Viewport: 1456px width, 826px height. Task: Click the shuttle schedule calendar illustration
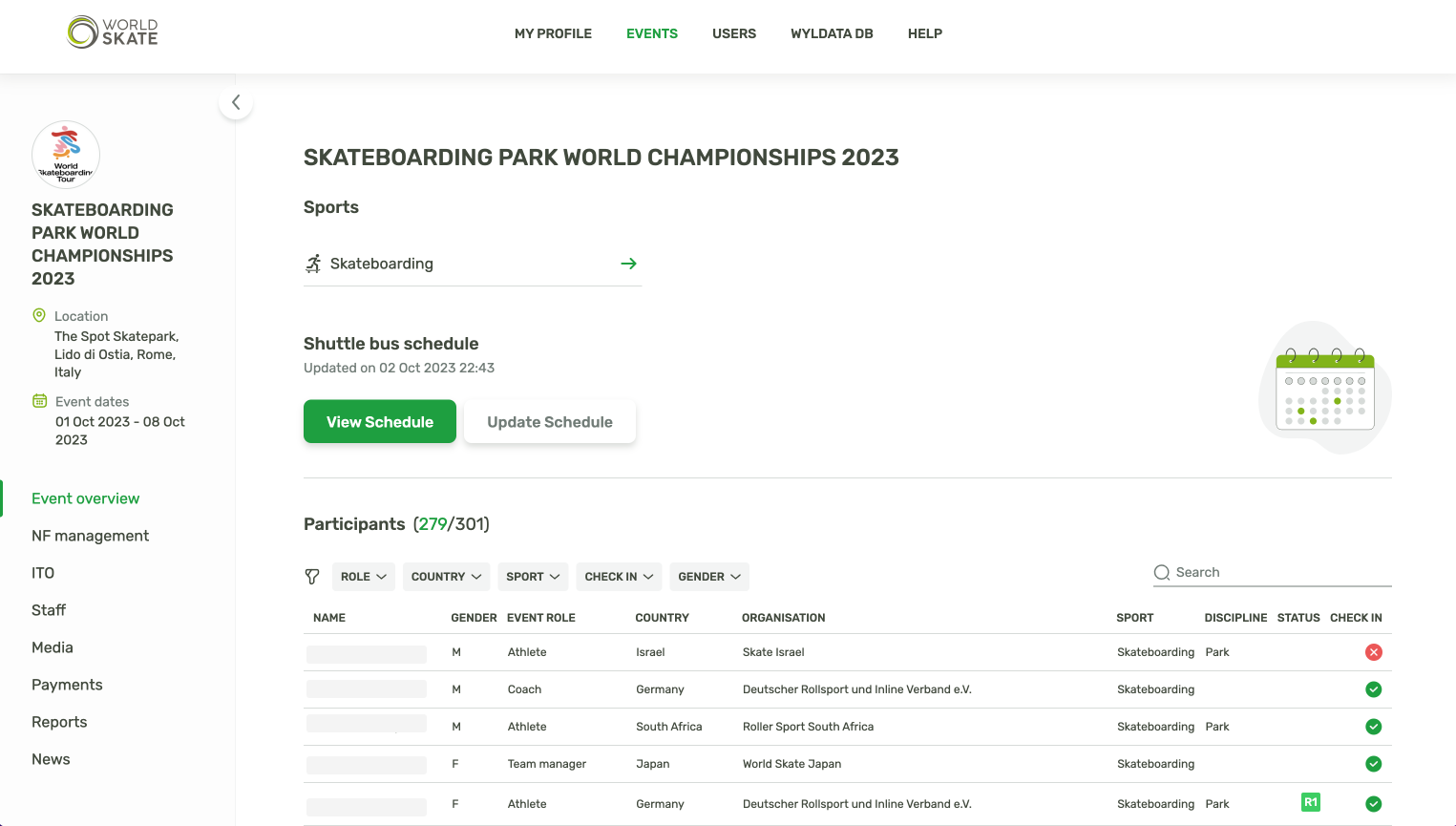pyautogui.click(x=1325, y=389)
